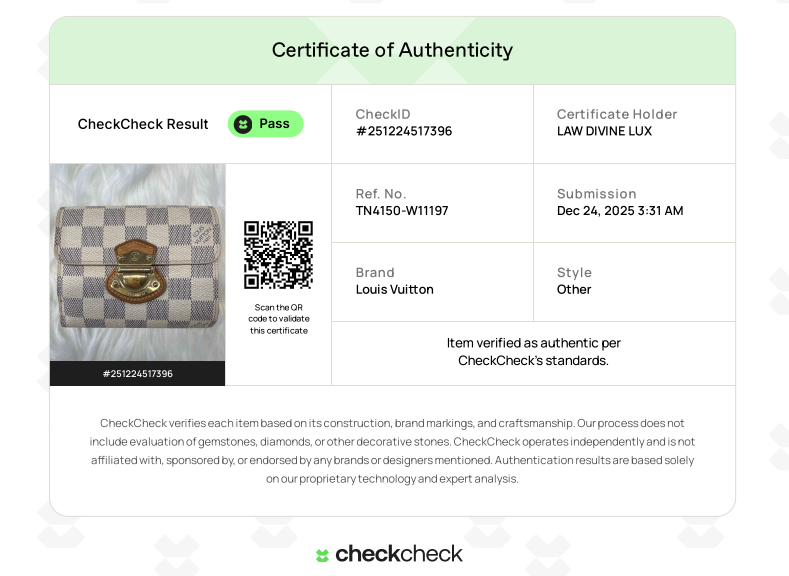The height and width of the screenshot is (576, 789).
Task: Click the Submission date Dec 24, 2025
Action: (620, 210)
